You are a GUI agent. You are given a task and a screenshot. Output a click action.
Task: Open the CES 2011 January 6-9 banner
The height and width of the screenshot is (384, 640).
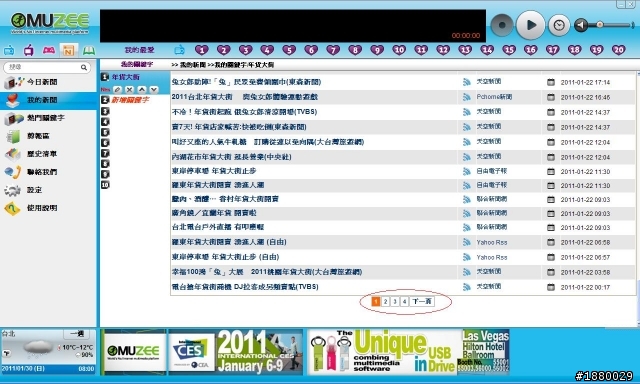click(236, 352)
